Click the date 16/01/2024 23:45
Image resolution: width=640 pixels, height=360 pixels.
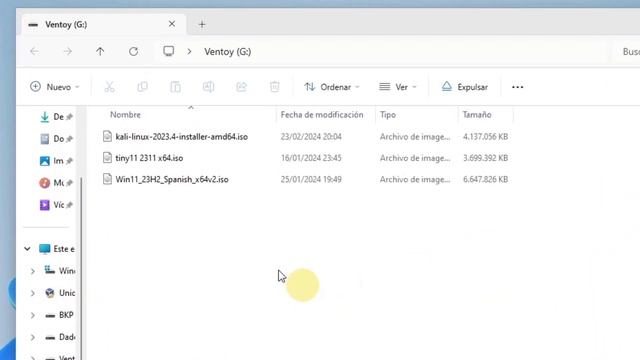[311, 158]
